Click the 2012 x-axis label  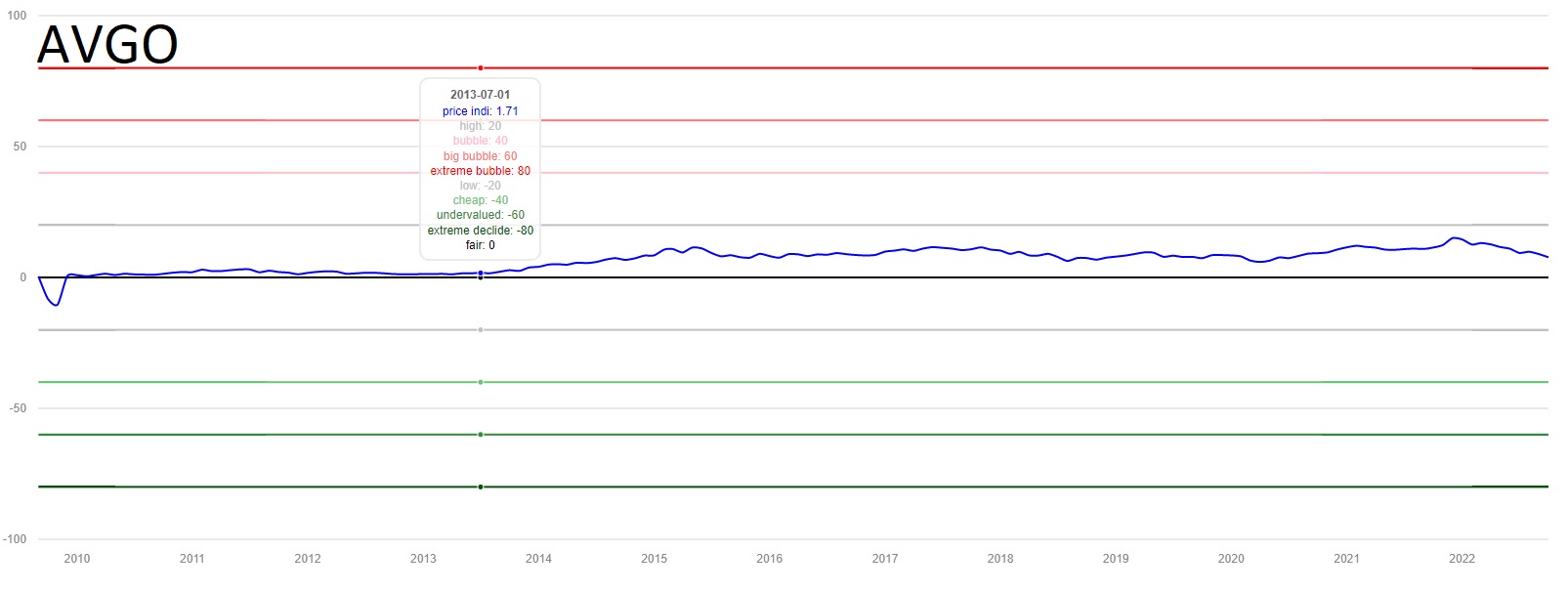308,559
